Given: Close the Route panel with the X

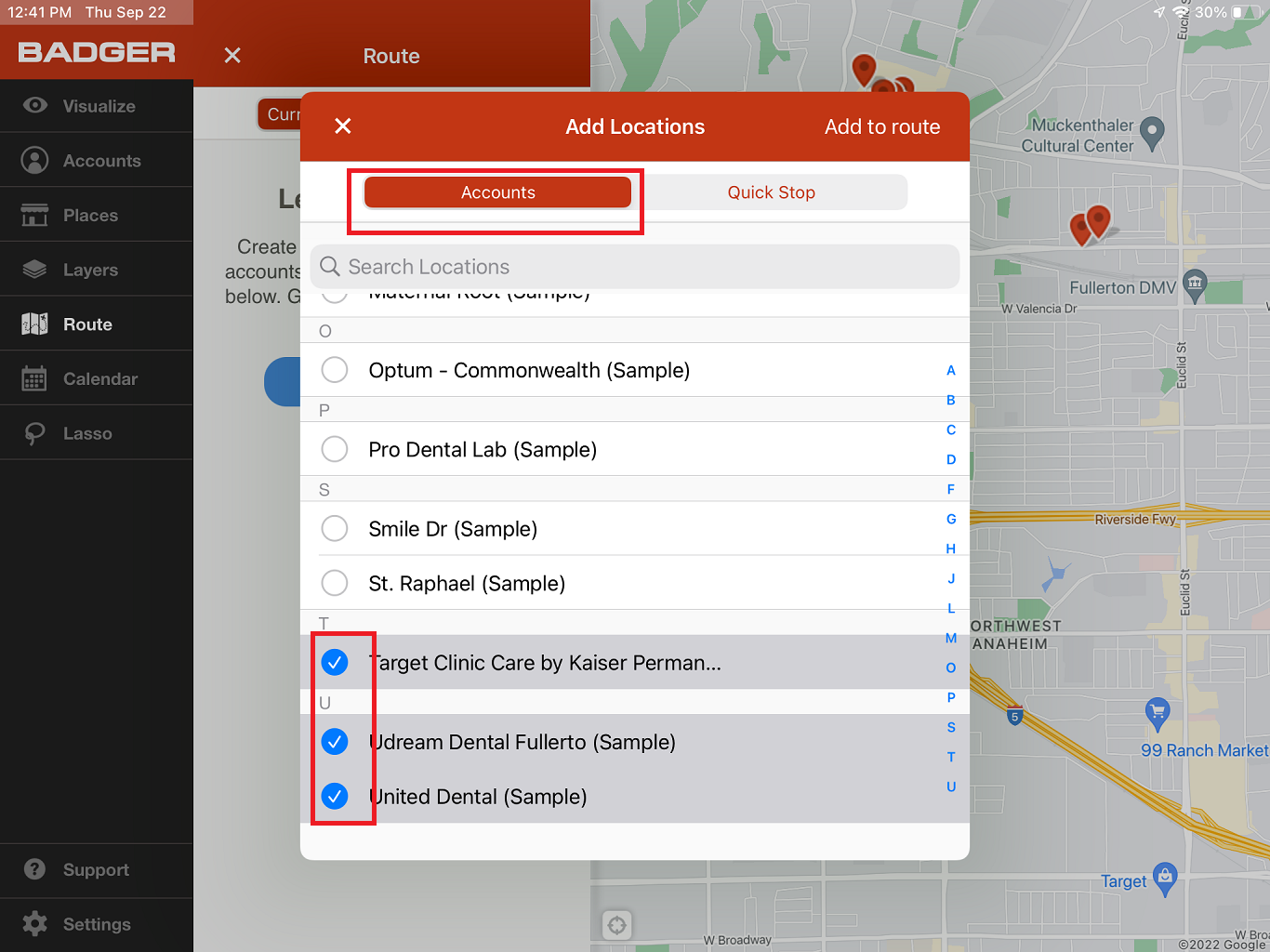Looking at the screenshot, I should pos(232,56).
